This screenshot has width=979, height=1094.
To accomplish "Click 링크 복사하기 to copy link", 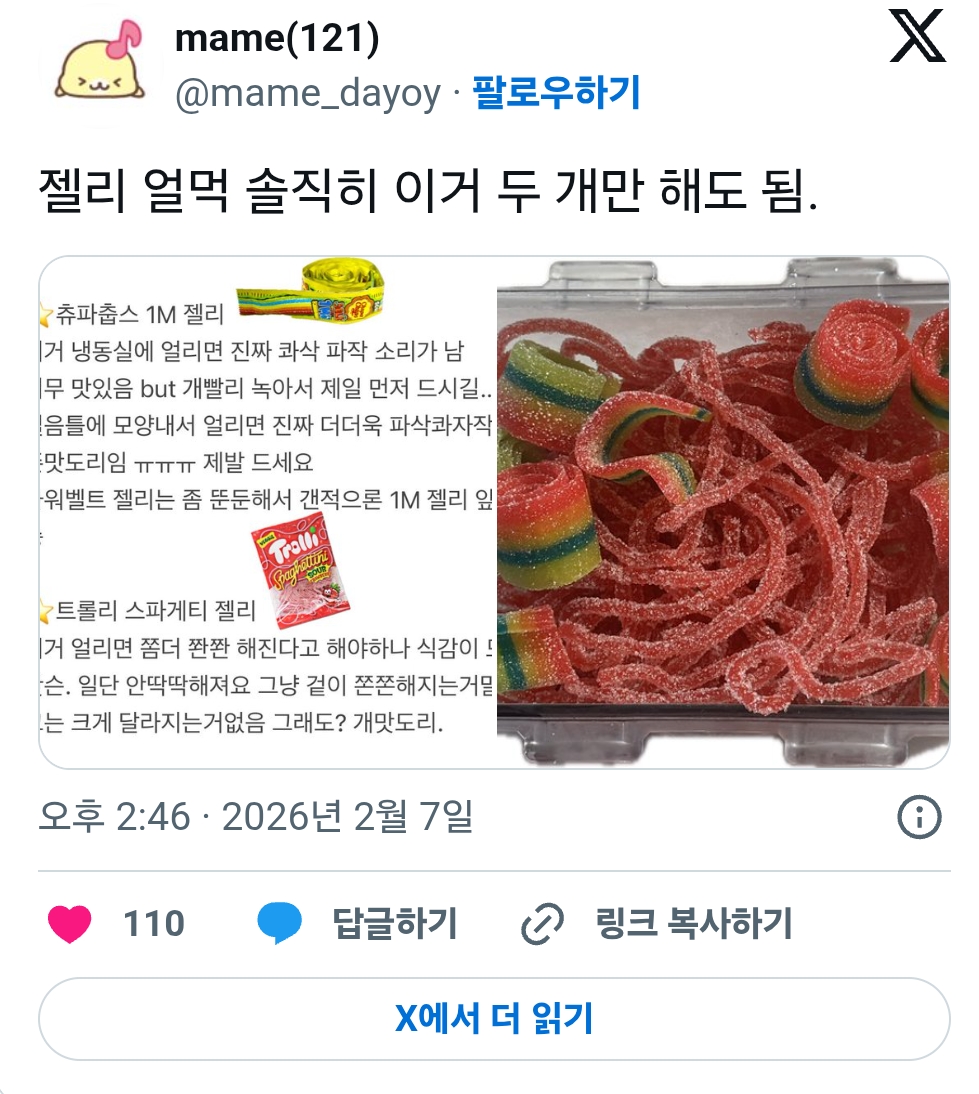I will (x=694, y=924).
